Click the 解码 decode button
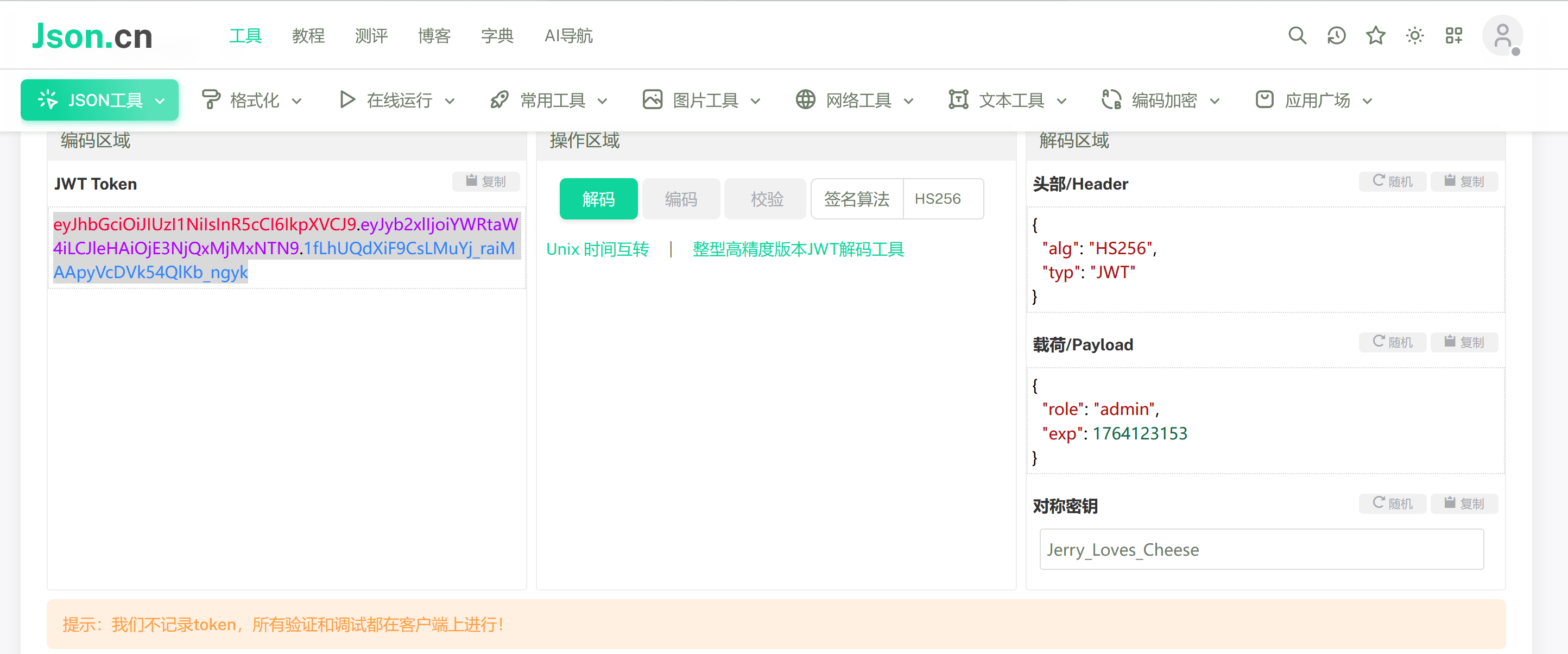This screenshot has height=654, width=1568. click(598, 199)
